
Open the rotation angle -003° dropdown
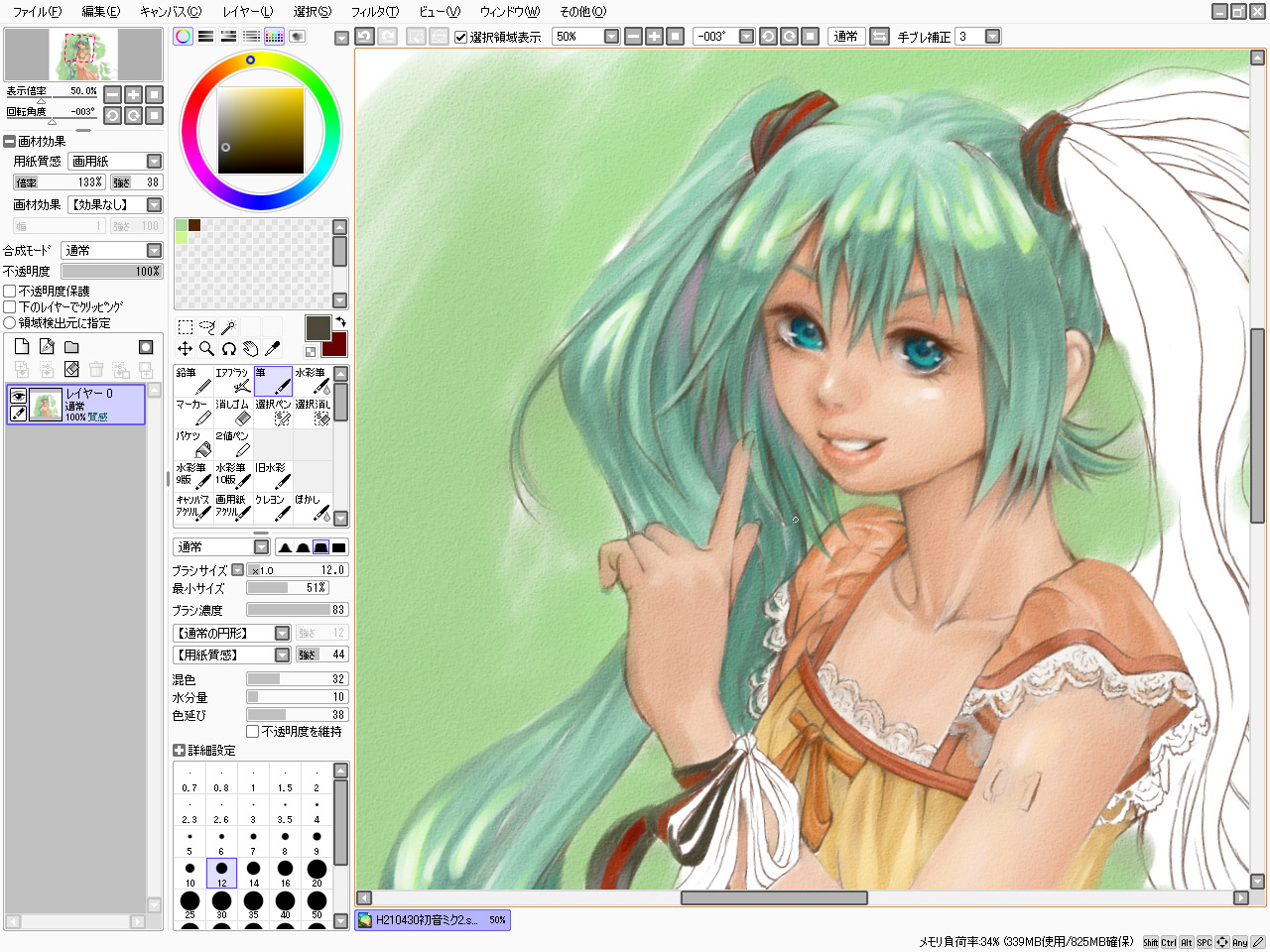(747, 36)
